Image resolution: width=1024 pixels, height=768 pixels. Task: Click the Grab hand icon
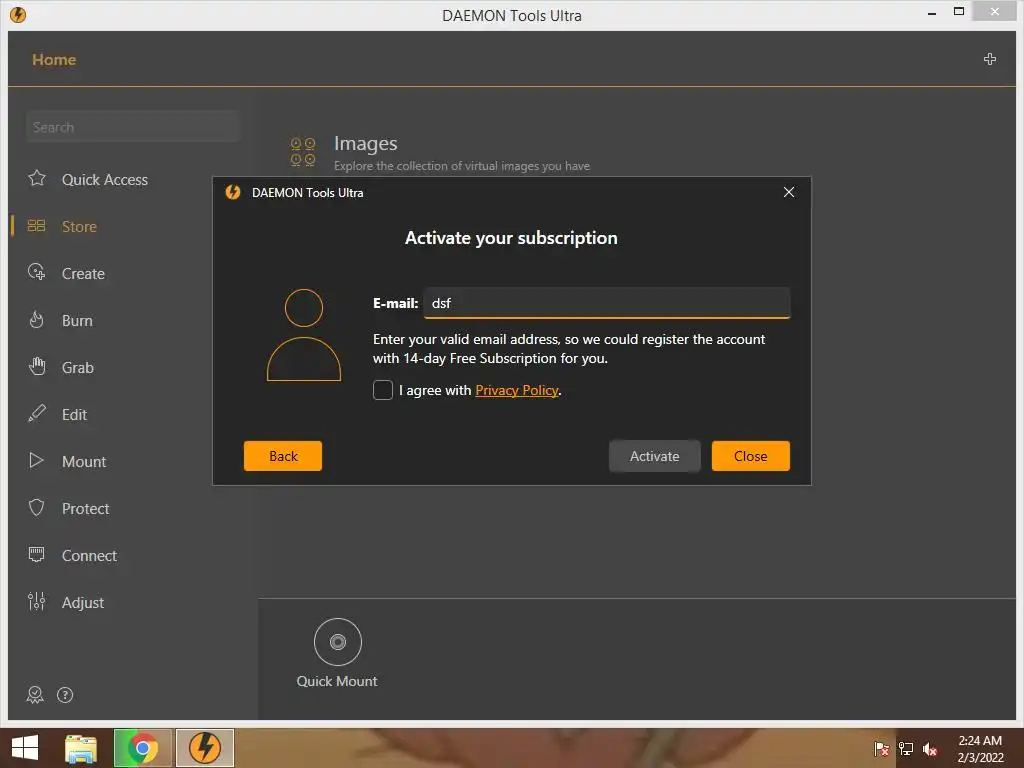(x=37, y=366)
